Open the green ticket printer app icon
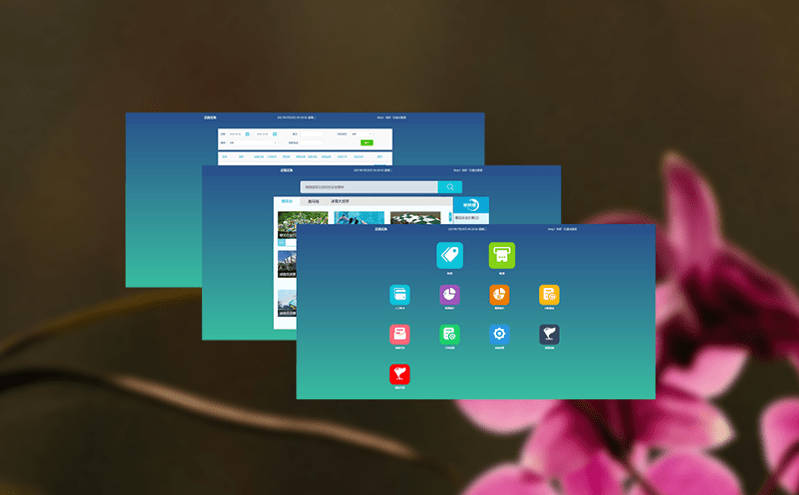 (x=501, y=255)
